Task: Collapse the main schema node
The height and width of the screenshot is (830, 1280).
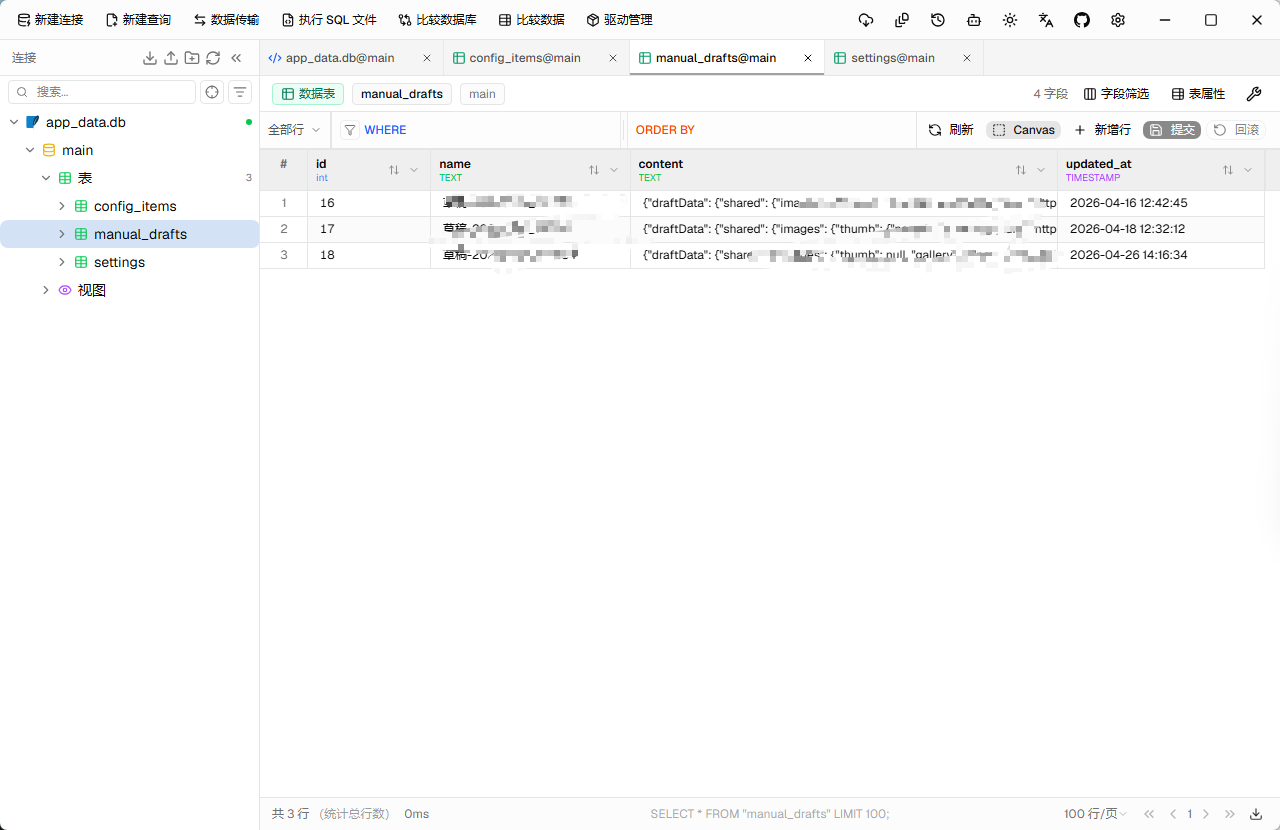Action: pos(30,150)
